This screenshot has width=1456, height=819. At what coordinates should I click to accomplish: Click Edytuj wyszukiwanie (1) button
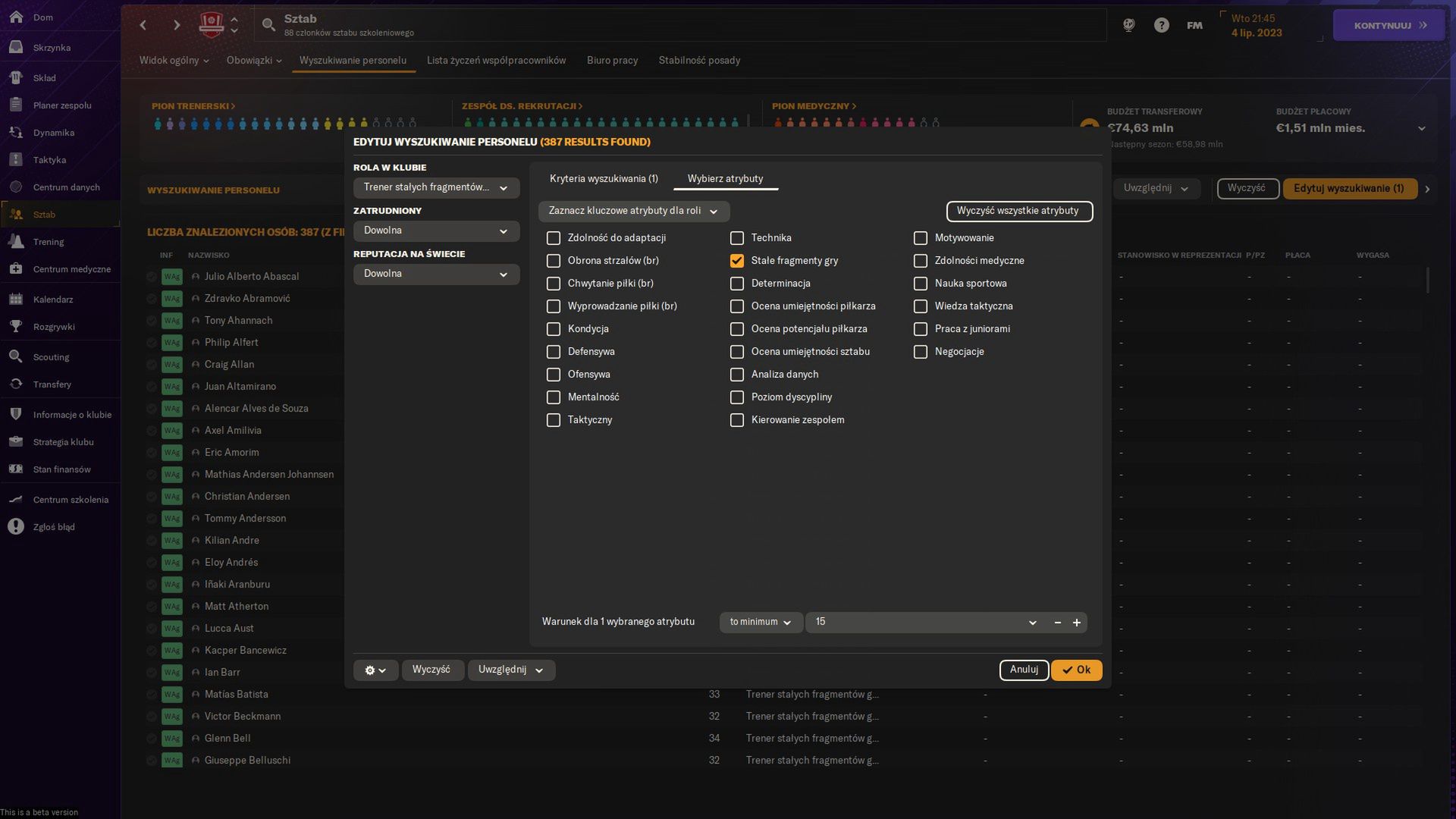point(1349,189)
